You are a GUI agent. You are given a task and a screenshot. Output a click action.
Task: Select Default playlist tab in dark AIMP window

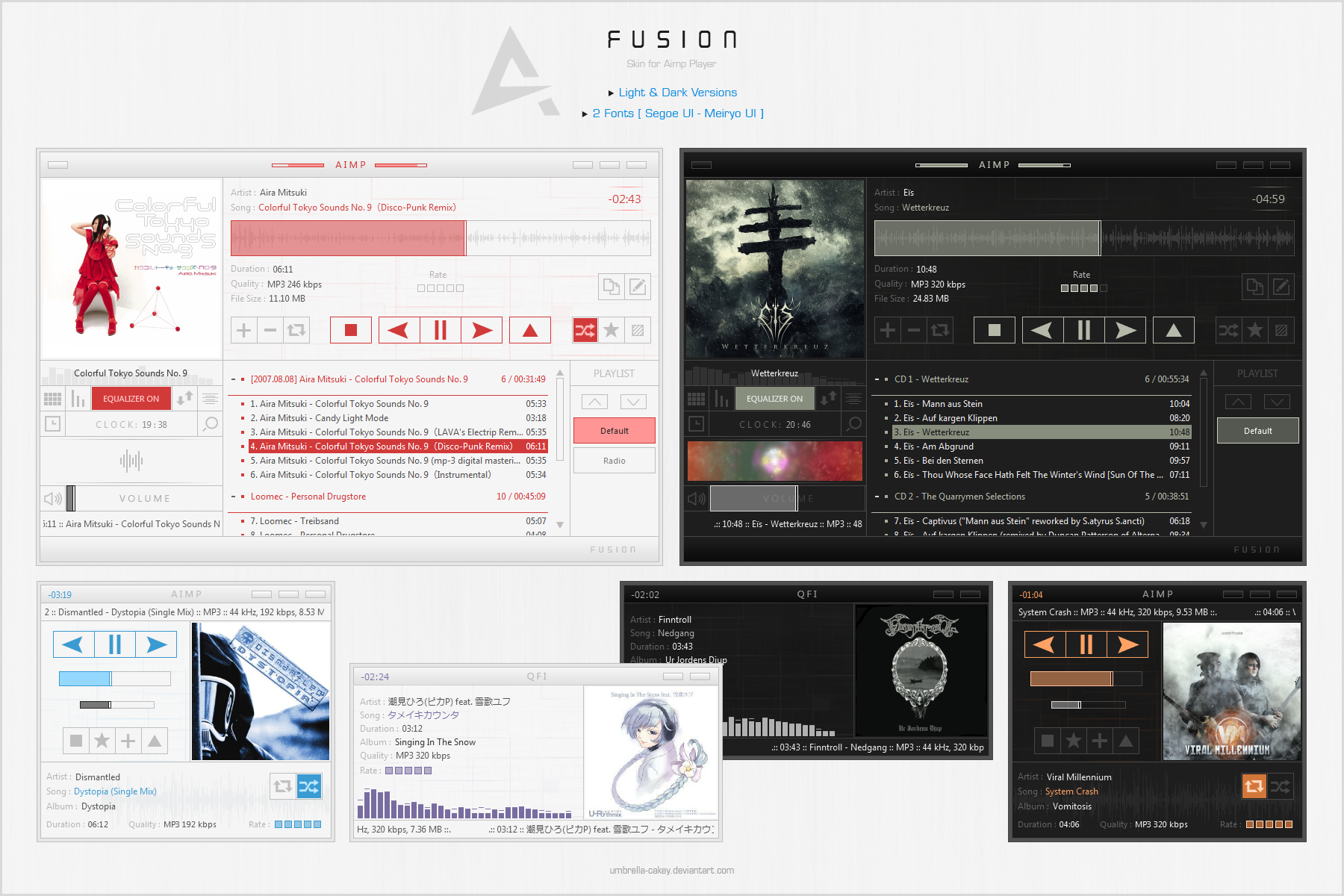[x=1258, y=431]
